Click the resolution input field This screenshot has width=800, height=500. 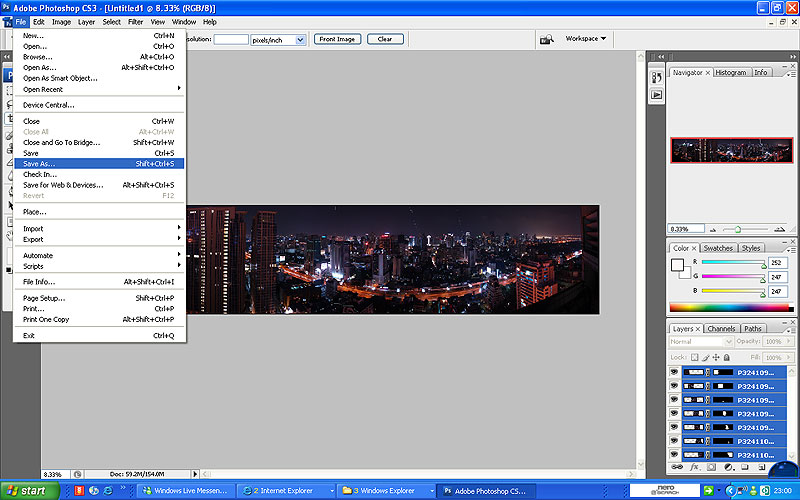click(x=231, y=40)
